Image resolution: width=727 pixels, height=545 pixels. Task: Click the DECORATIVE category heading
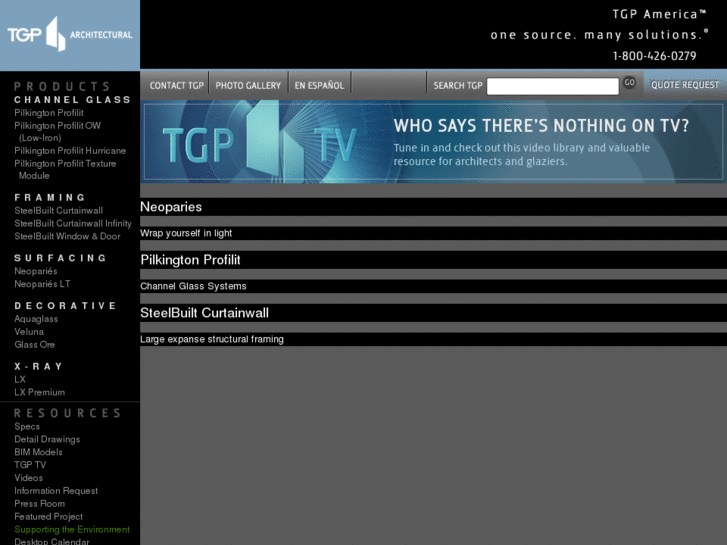(x=65, y=306)
